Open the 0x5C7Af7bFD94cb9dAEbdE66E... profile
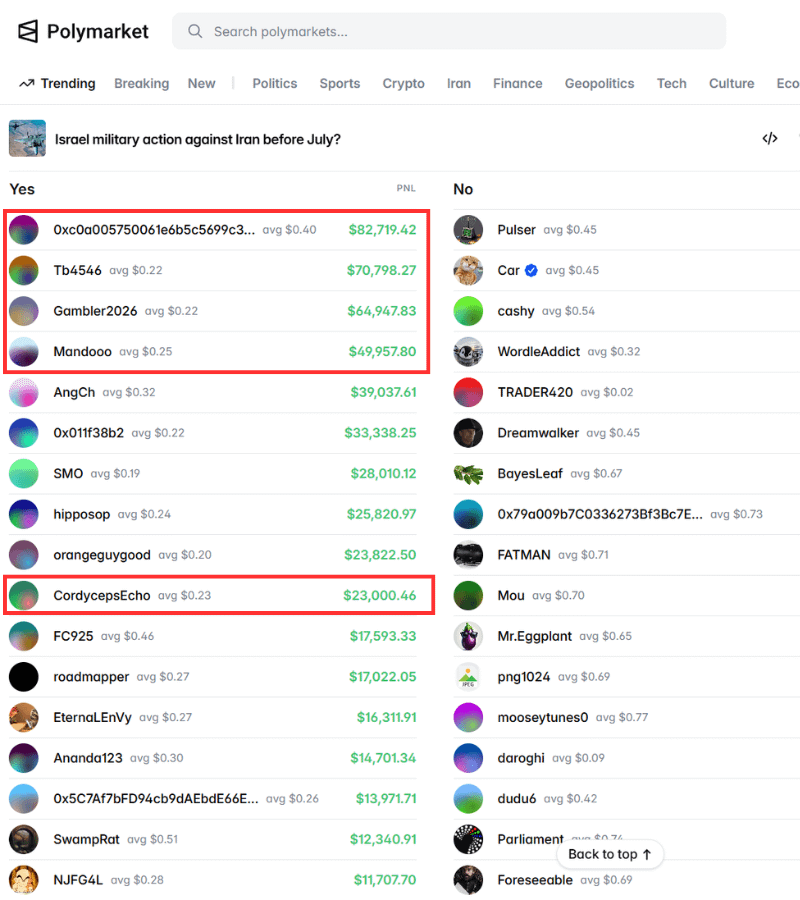This screenshot has height=900, width=800. [156, 798]
